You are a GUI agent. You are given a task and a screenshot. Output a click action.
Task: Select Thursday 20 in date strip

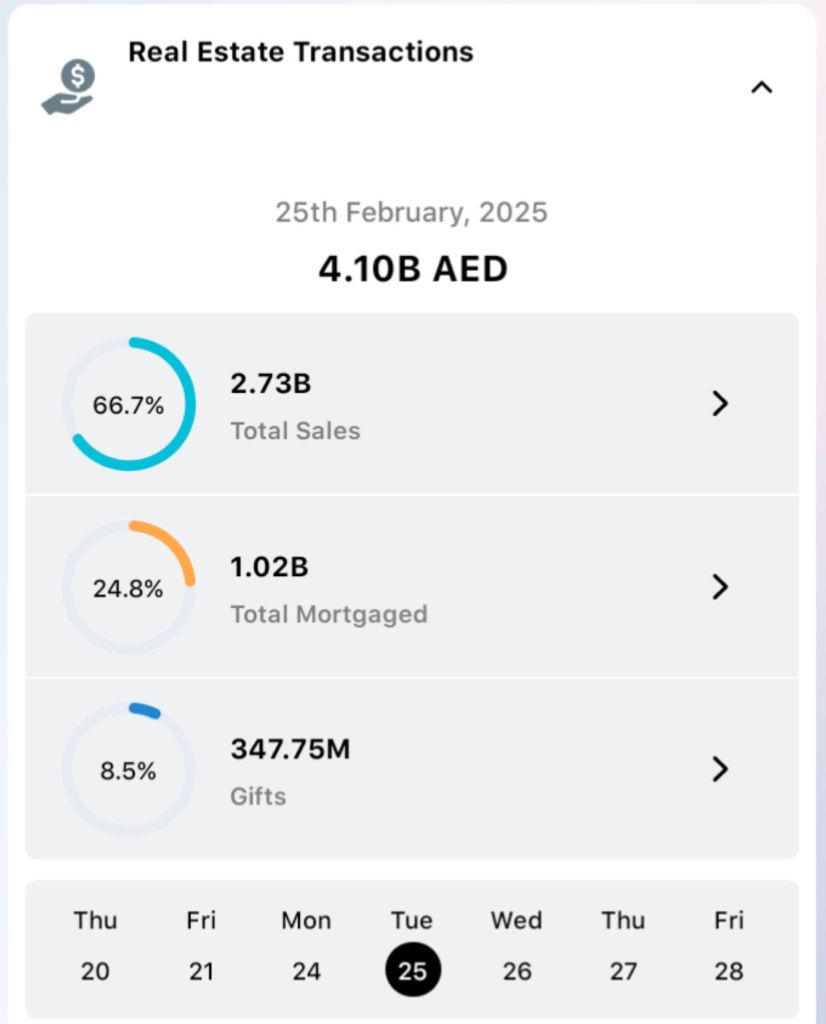[x=95, y=946]
